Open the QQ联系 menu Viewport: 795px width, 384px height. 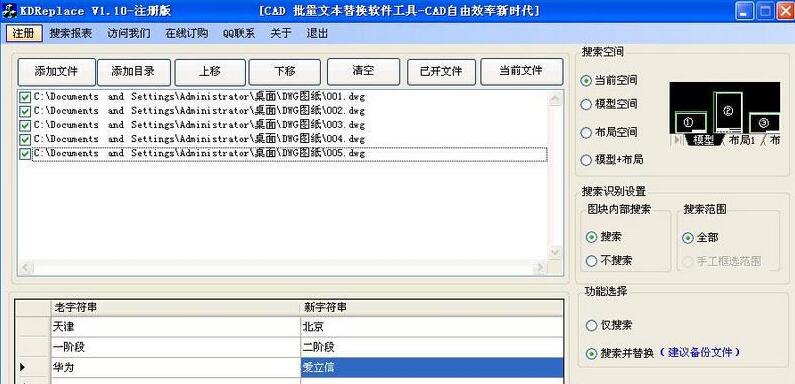click(x=239, y=34)
